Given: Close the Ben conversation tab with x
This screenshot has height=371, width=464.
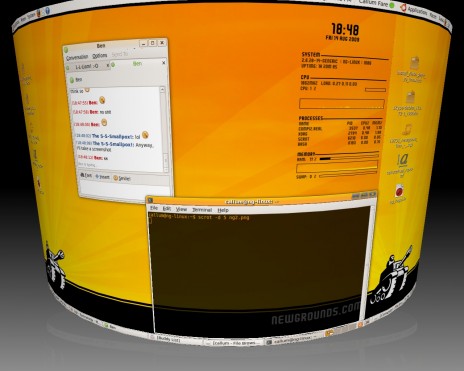Looking at the screenshot, I should point(164,62).
